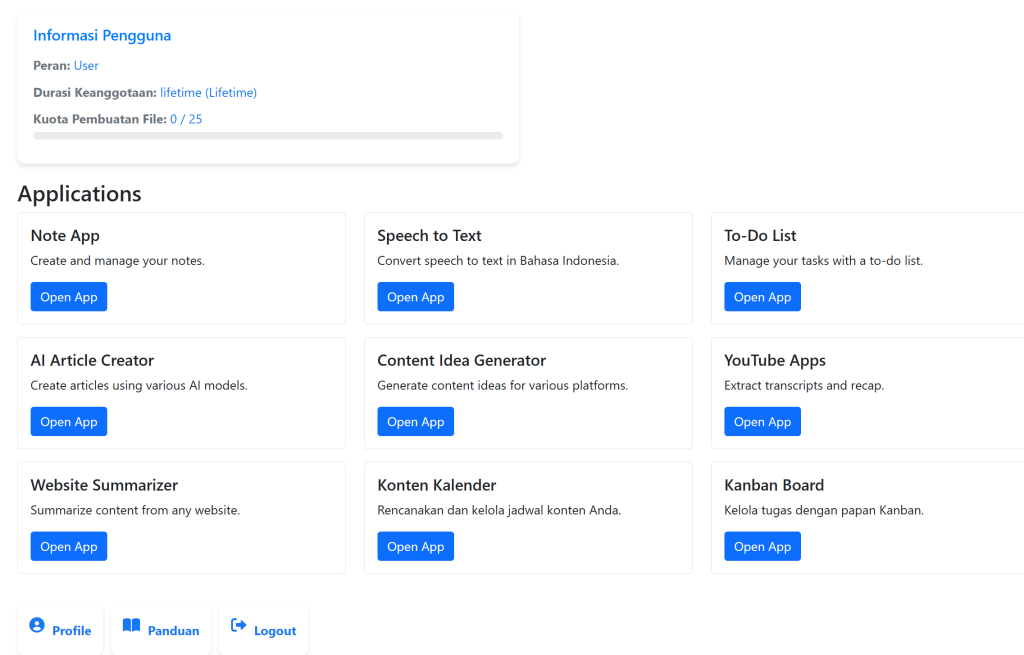1024x655 pixels.
Task: Select the Logout link text
Action: 275,631
